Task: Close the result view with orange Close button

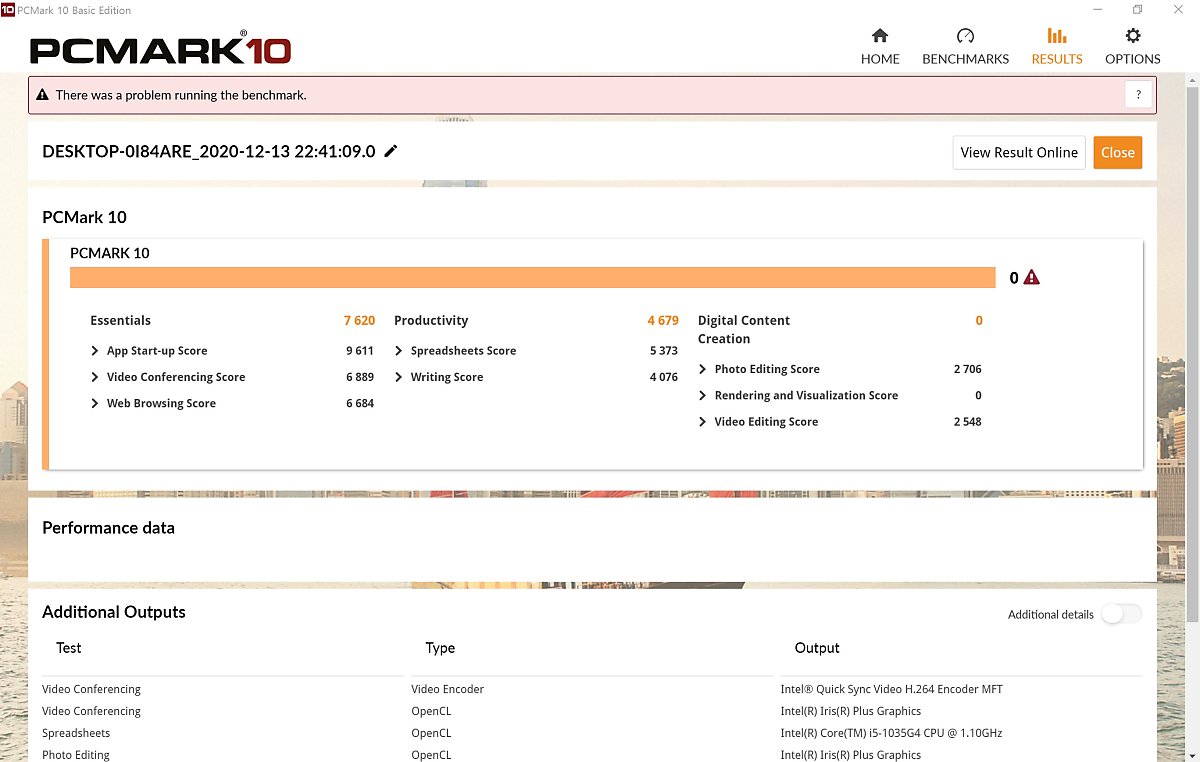Action: pos(1118,152)
